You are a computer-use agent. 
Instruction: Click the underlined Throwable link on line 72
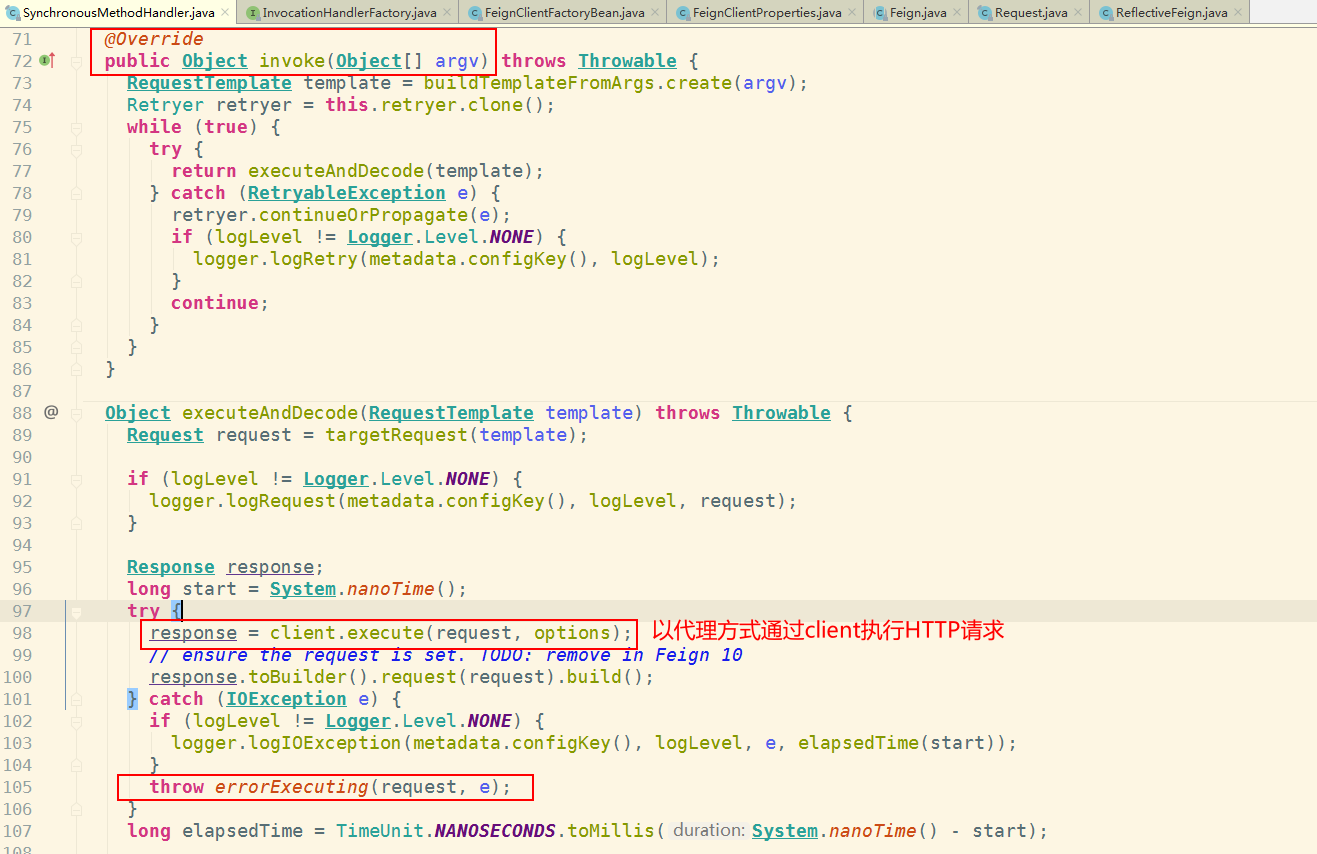(626, 61)
